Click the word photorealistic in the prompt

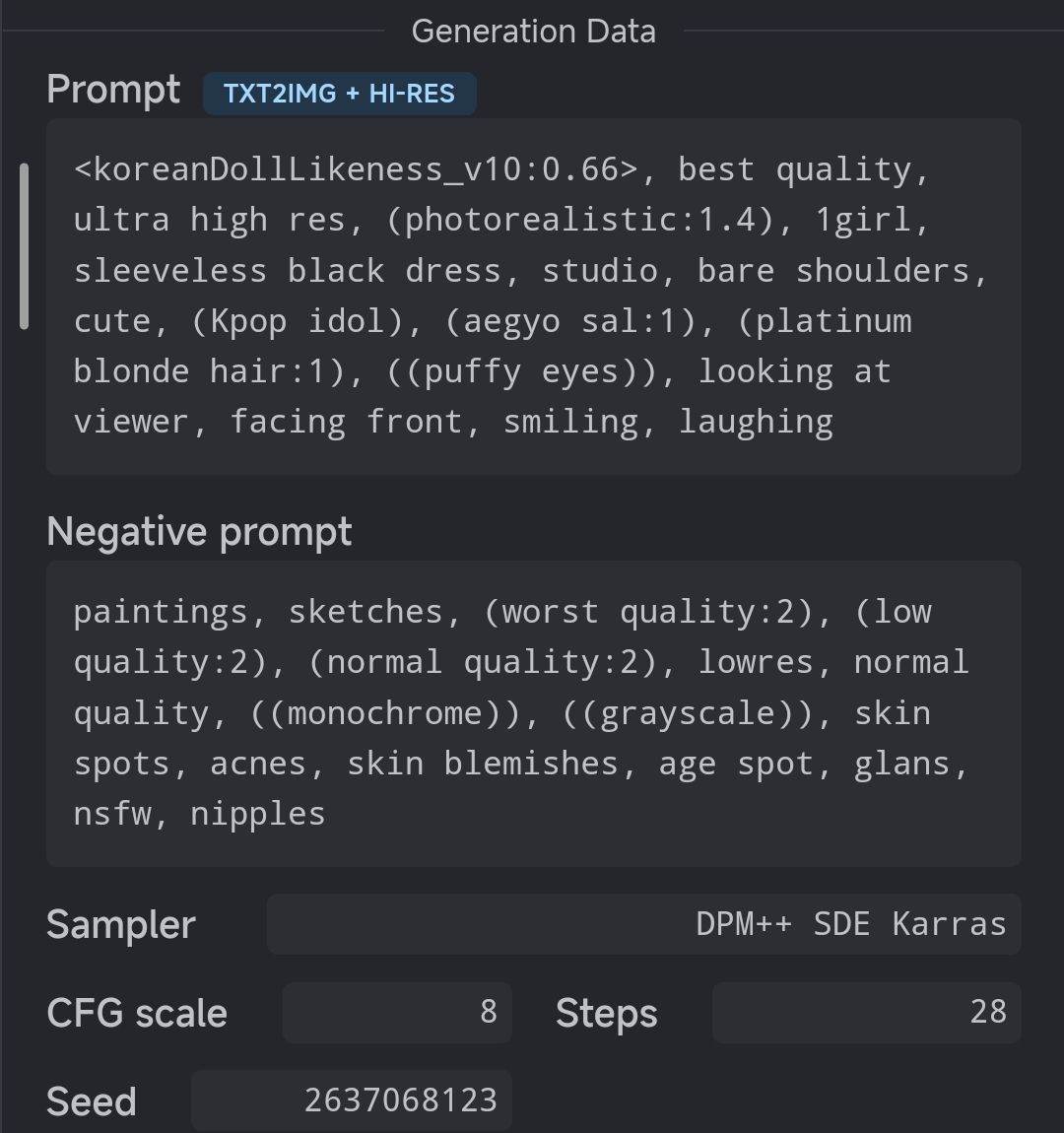[542, 220]
